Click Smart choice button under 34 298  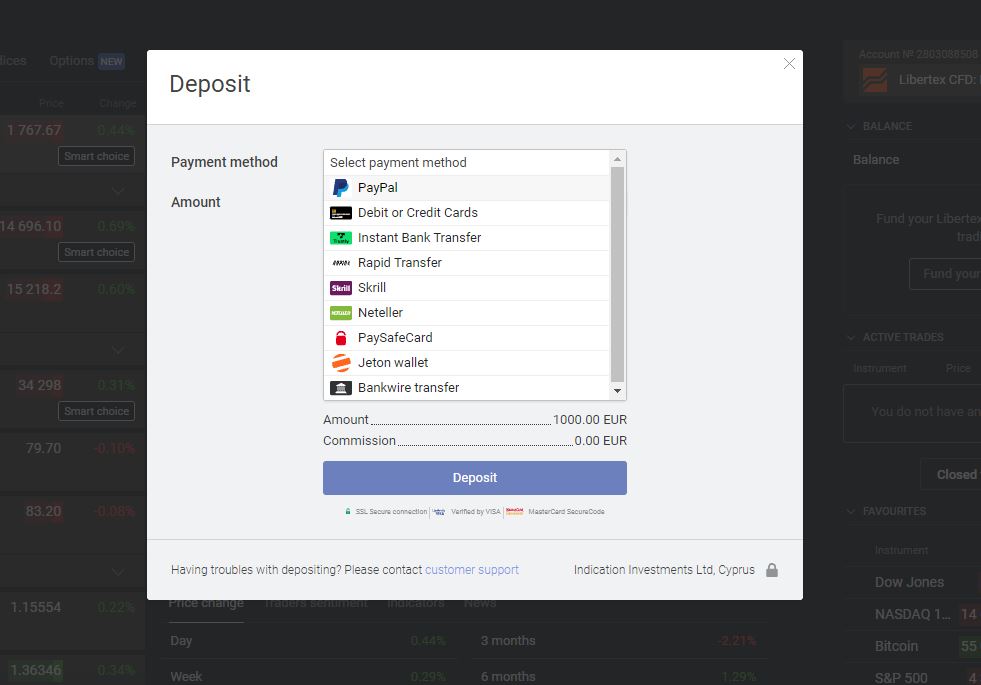(x=96, y=411)
